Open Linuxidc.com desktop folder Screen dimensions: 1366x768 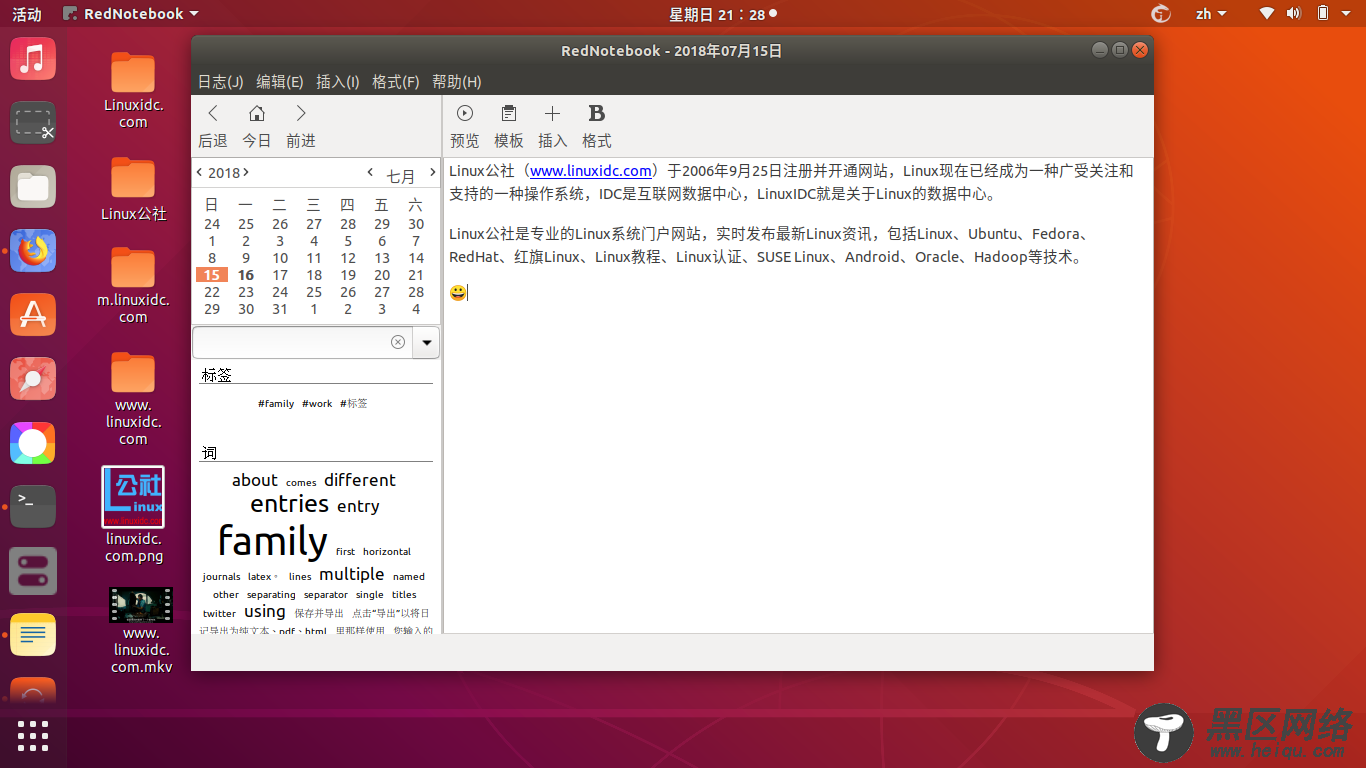[x=133, y=90]
